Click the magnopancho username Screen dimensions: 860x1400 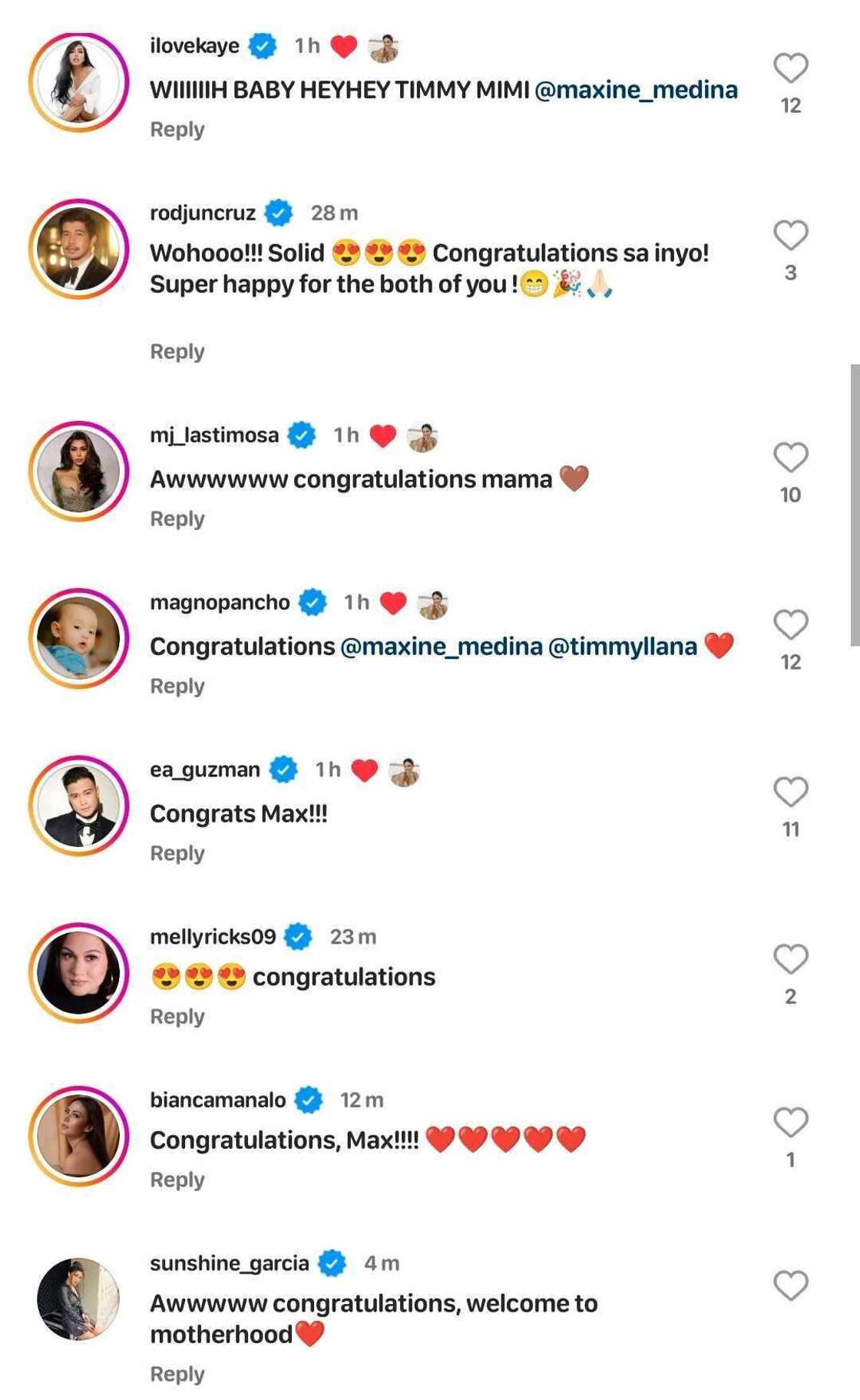pyautogui.click(x=220, y=603)
